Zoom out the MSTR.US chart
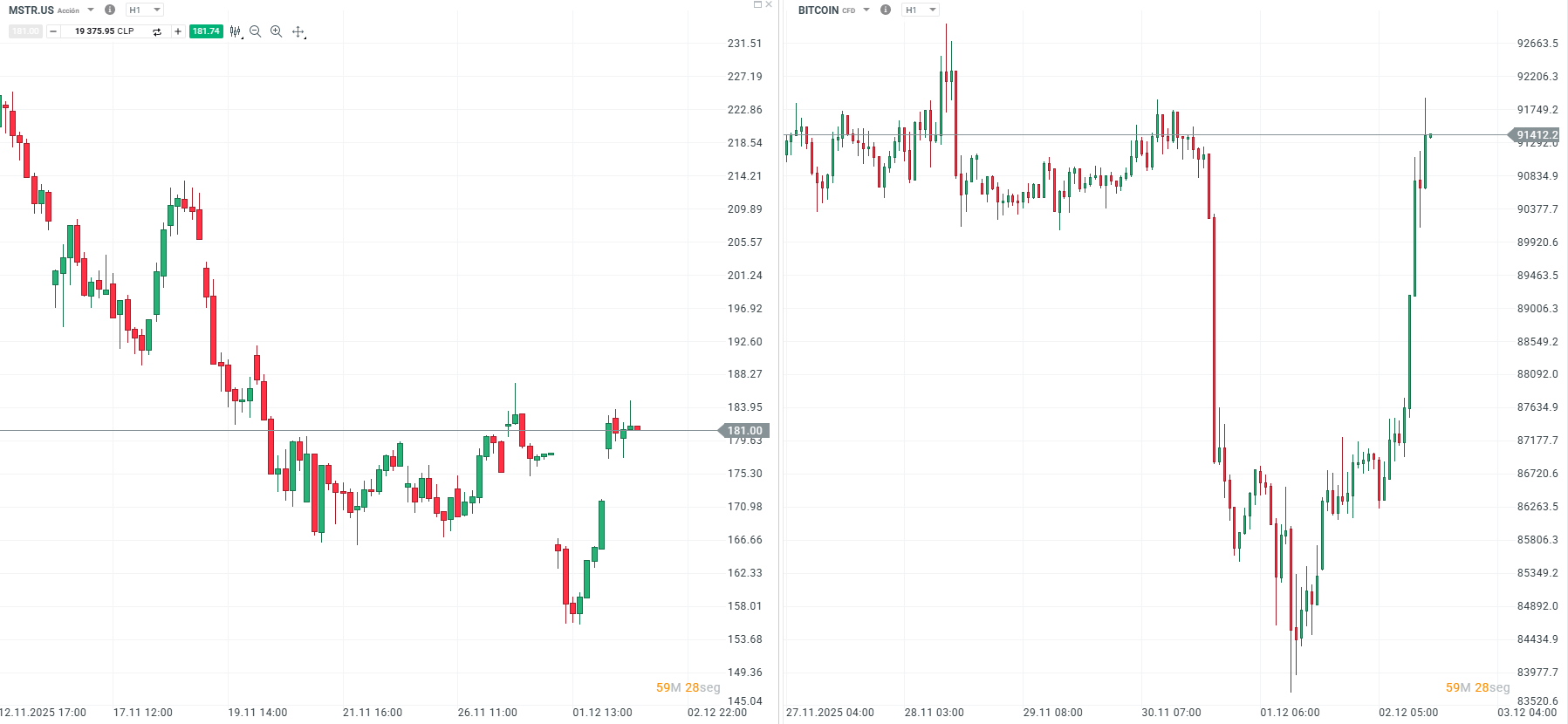The image size is (1568, 724). click(256, 31)
